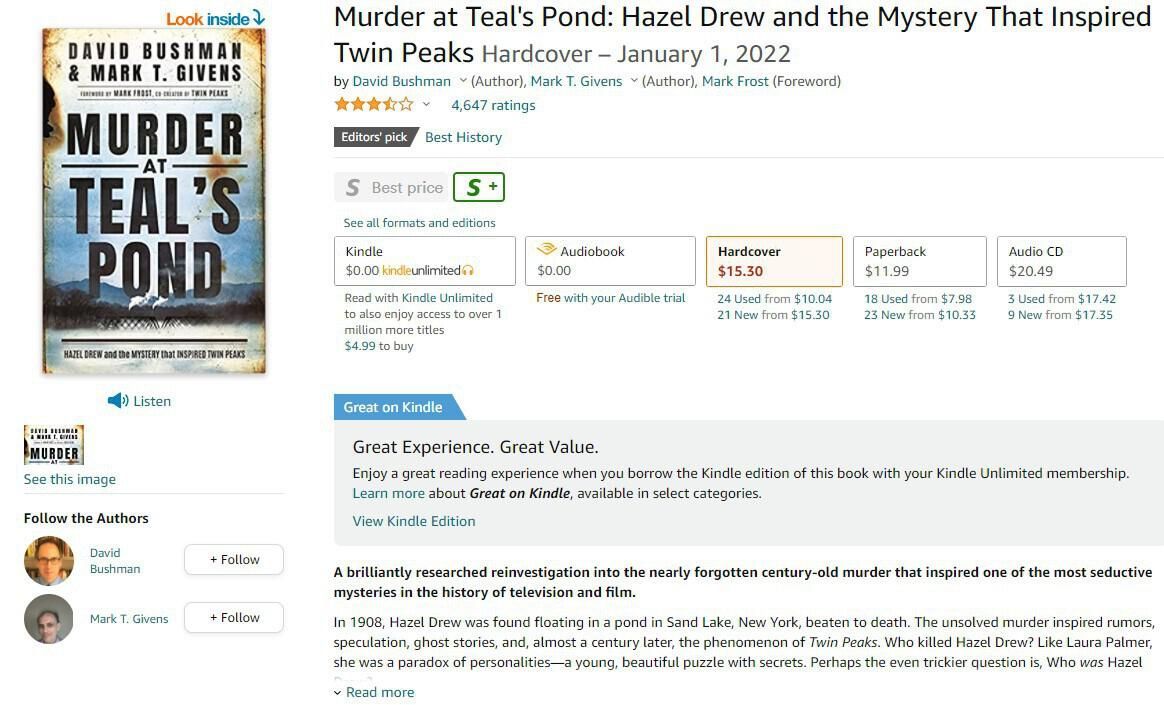Click the Listen speaker icon
This screenshot has width=1164, height=705.
tap(118, 401)
